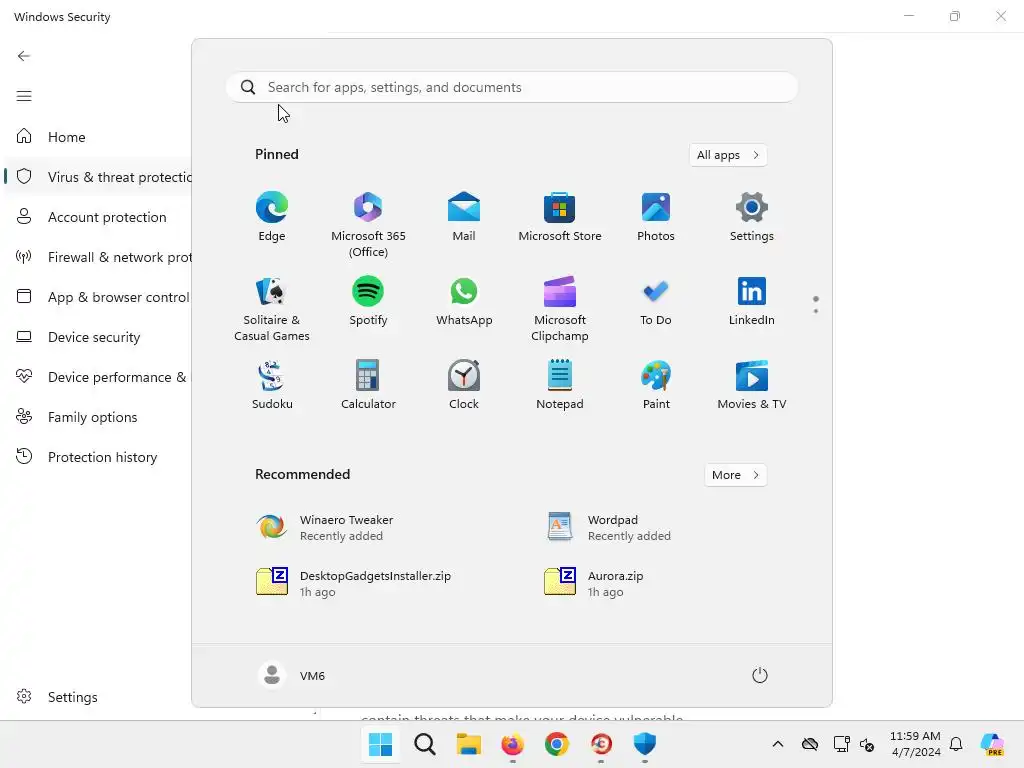Open the pinned Settings gear app
The height and width of the screenshot is (768, 1024).
pyautogui.click(x=752, y=217)
